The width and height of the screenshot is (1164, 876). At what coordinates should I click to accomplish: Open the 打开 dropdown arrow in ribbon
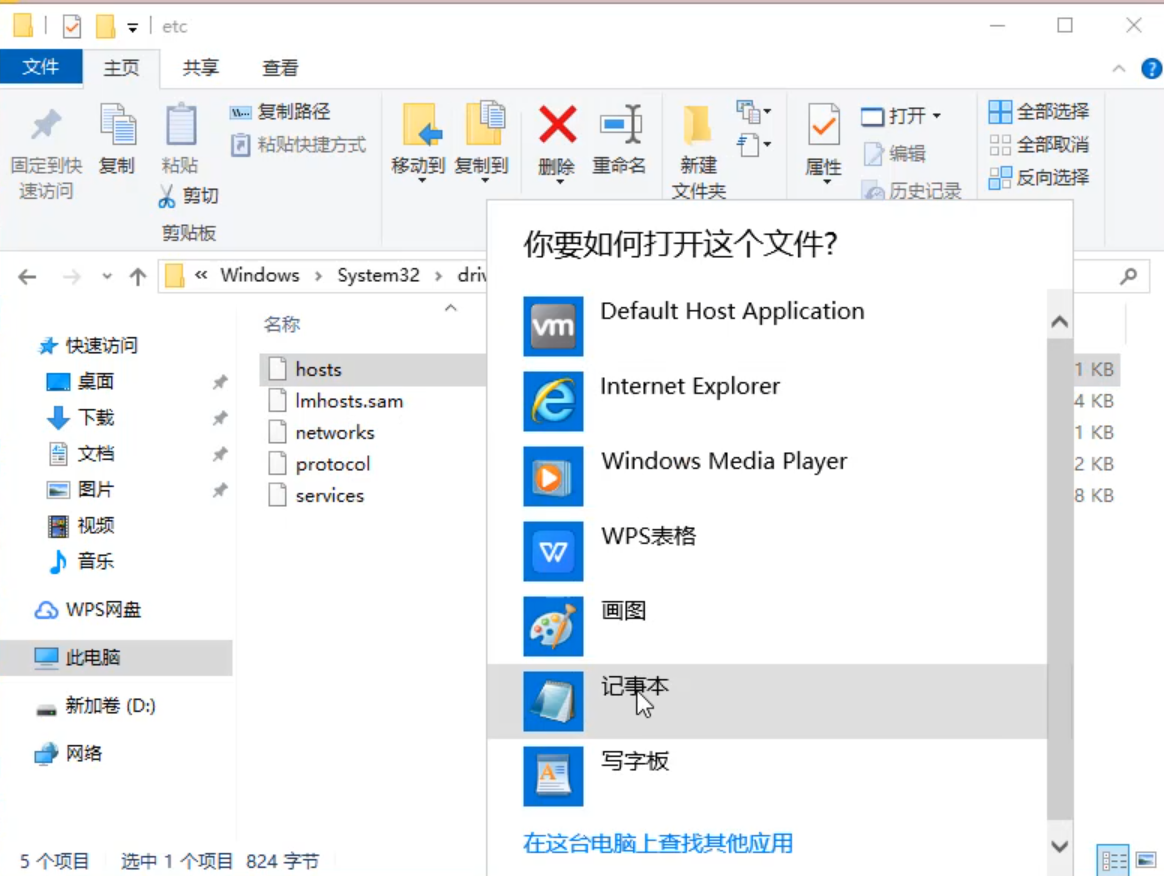(937, 116)
